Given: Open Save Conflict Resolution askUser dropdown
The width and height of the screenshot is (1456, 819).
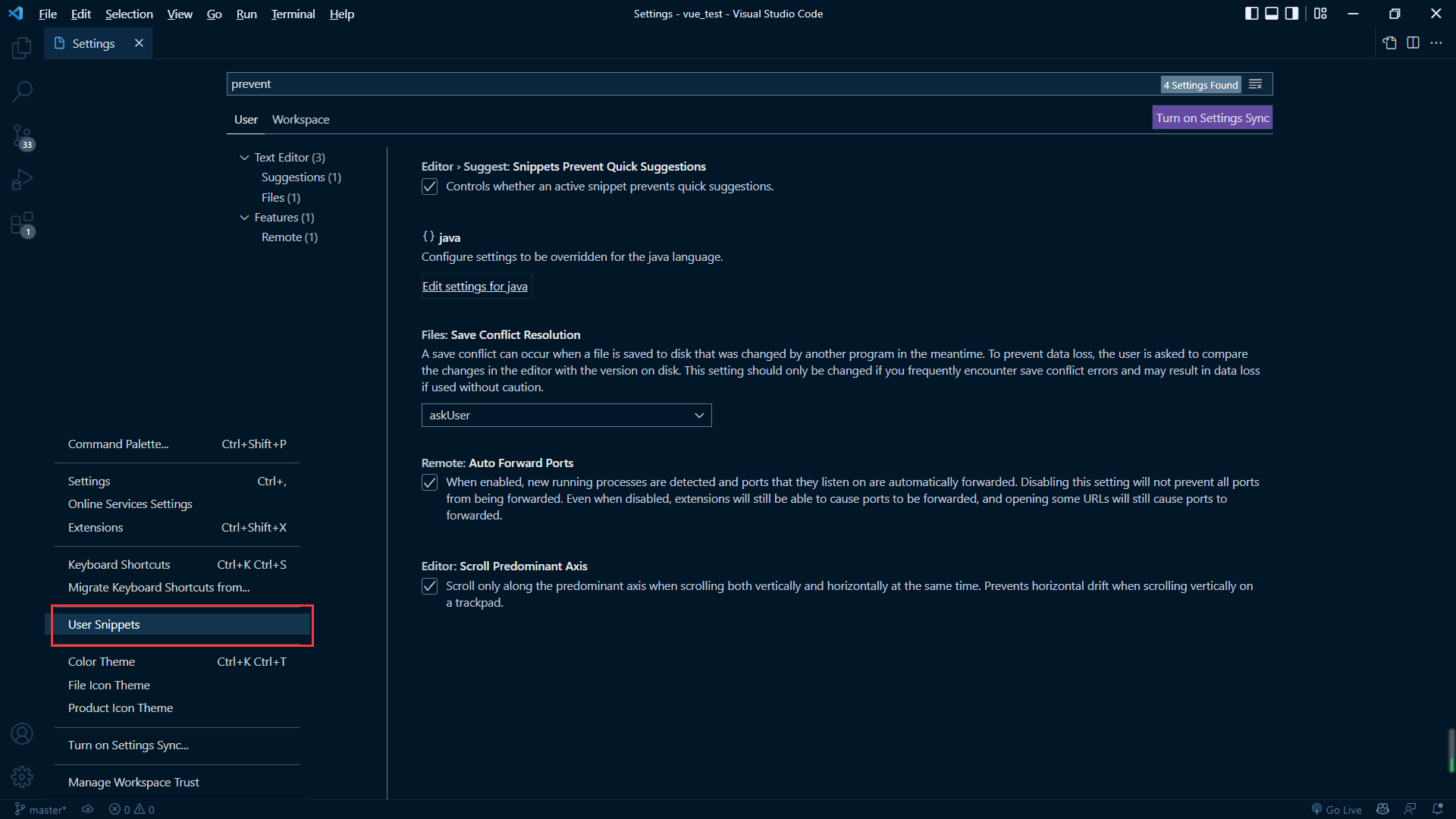Looking at the screenshot, I should tap(566, 416).
